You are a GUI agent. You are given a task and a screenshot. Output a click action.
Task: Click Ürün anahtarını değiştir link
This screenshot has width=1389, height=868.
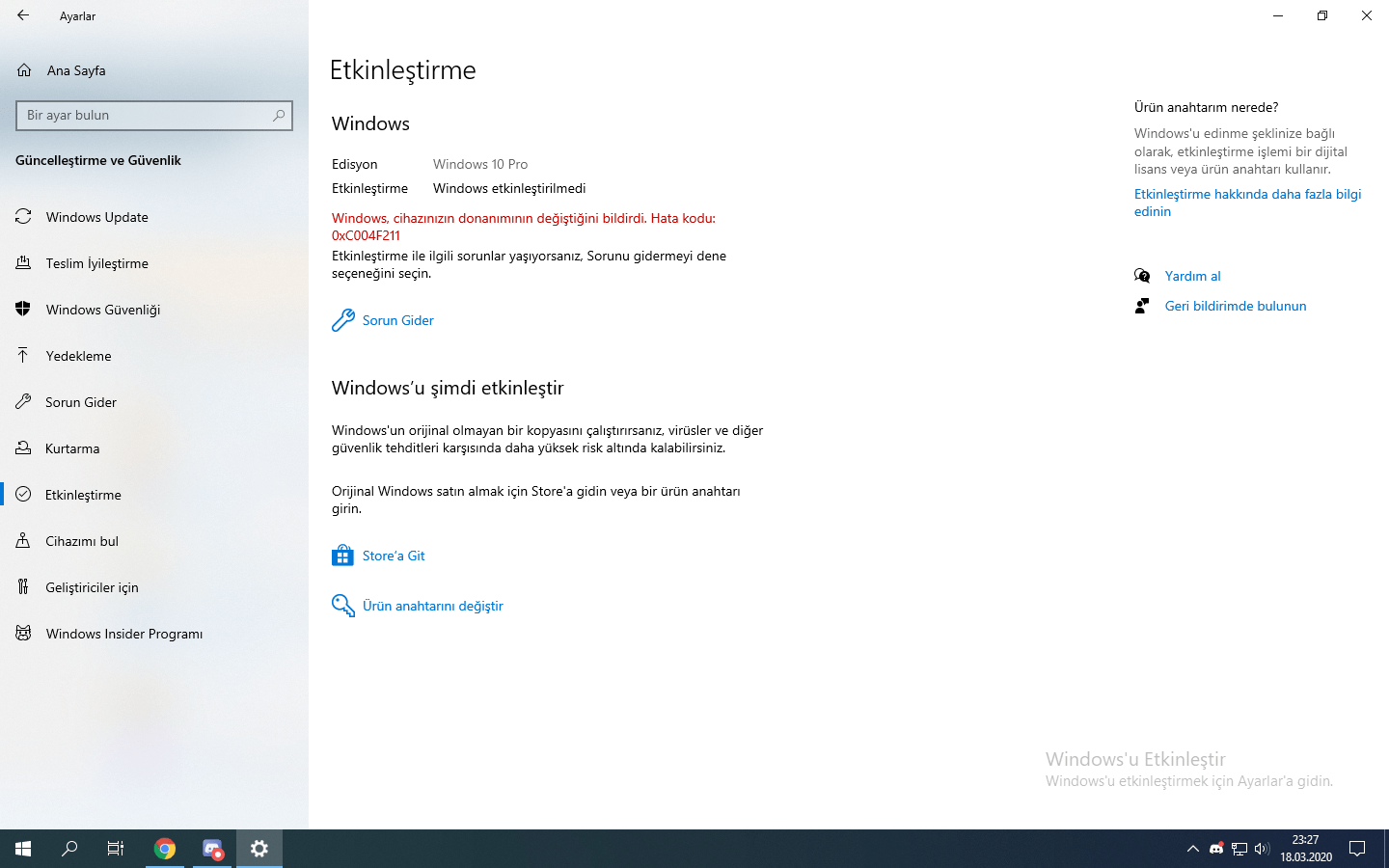click(x=433, y=606)
